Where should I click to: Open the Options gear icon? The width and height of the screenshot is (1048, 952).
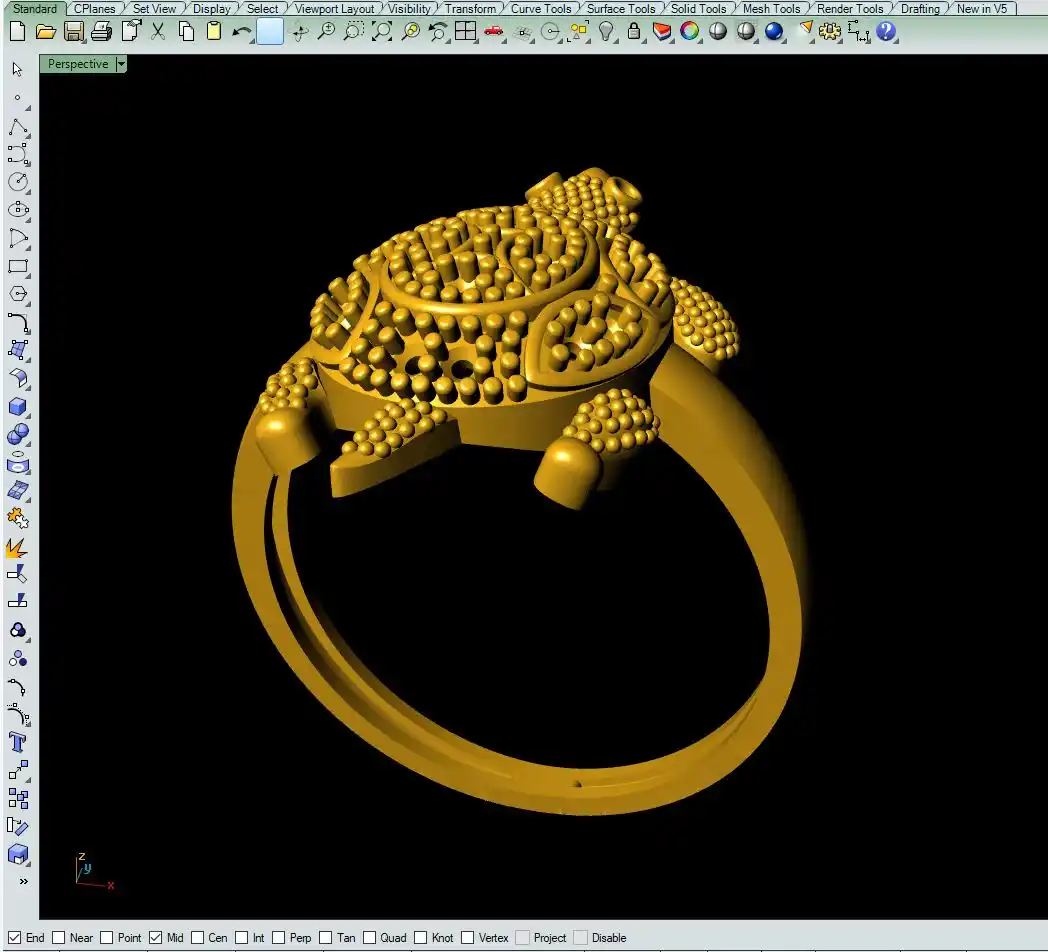pos(830,31)
